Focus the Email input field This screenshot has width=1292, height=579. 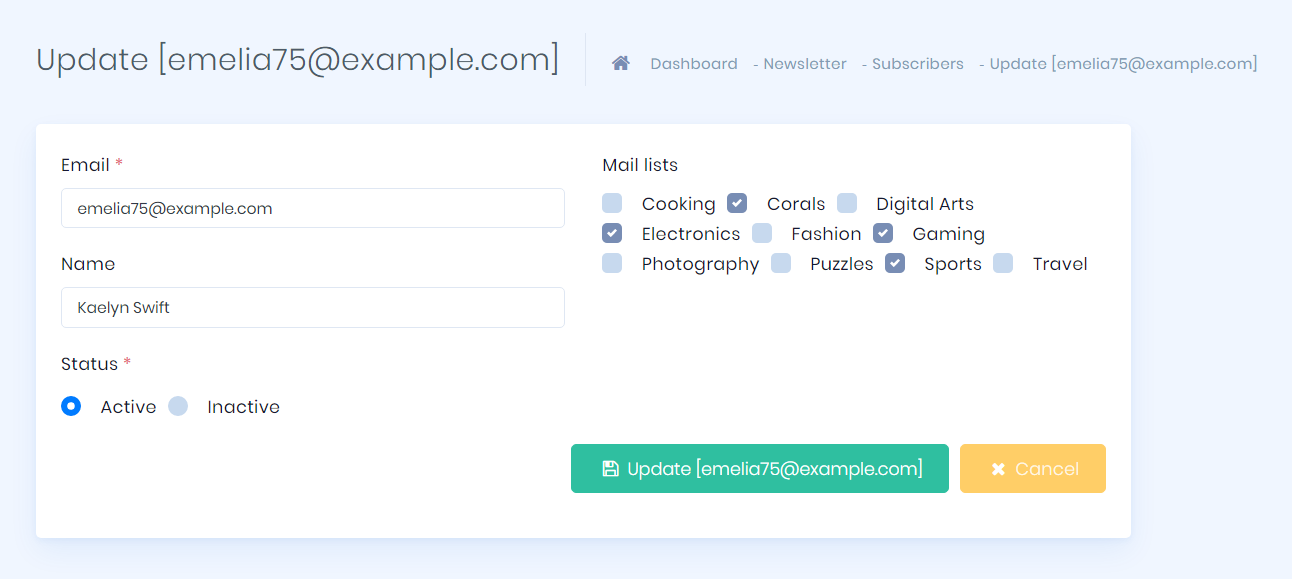313,208
